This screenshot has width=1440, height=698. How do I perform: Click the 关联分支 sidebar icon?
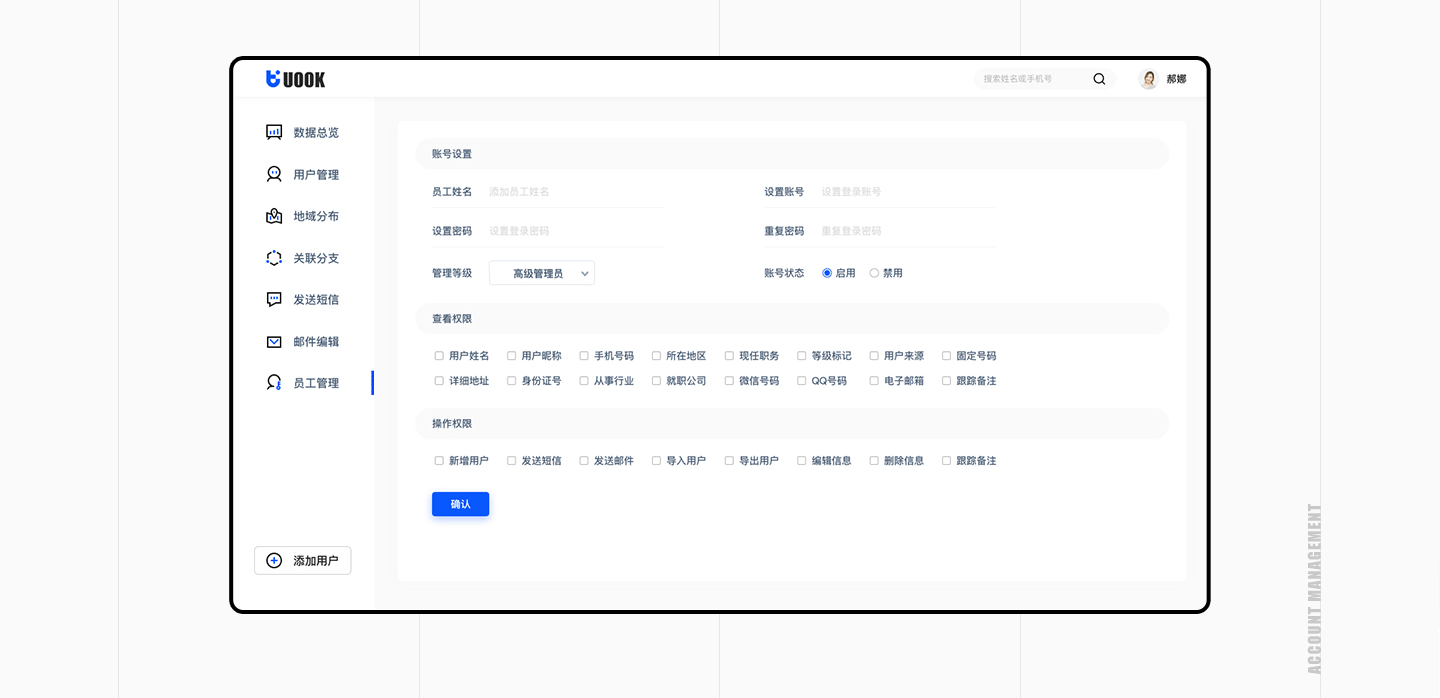click(274, 258)
